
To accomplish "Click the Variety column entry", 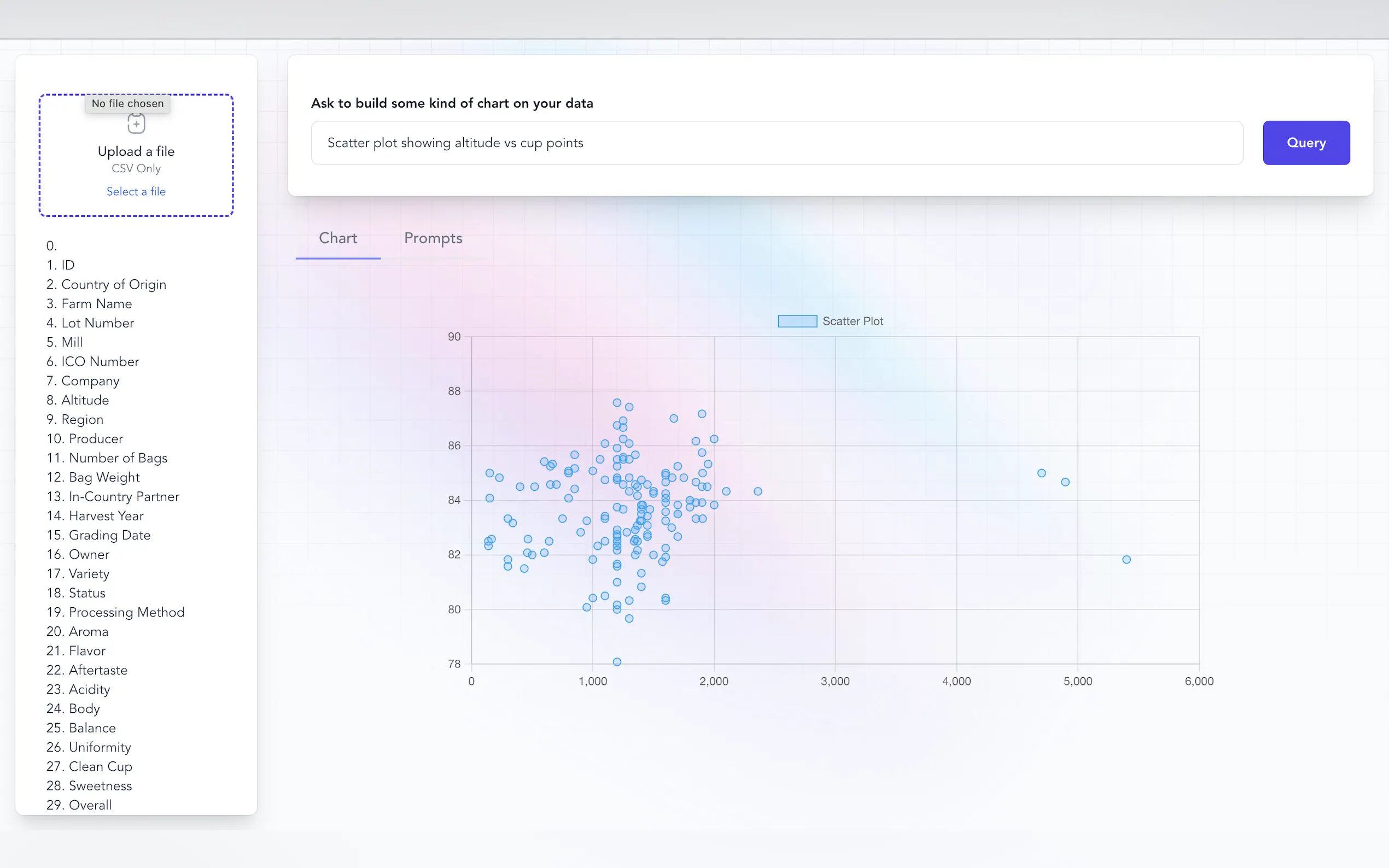I will point(89,574).
